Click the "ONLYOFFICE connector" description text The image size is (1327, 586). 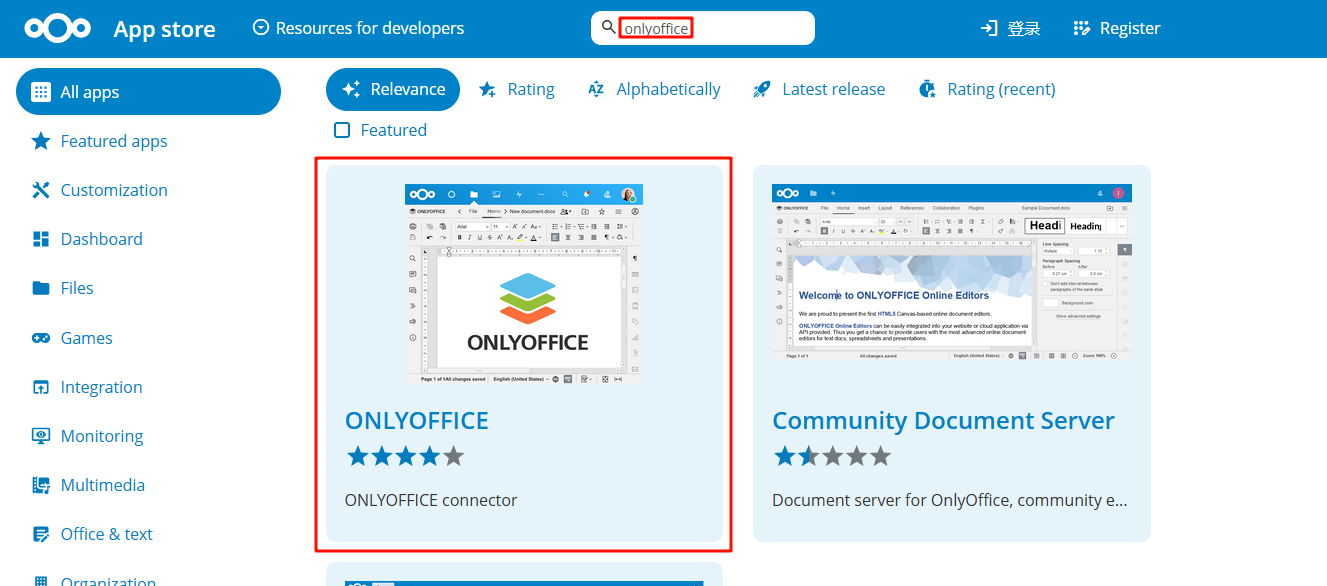[431, 500]
